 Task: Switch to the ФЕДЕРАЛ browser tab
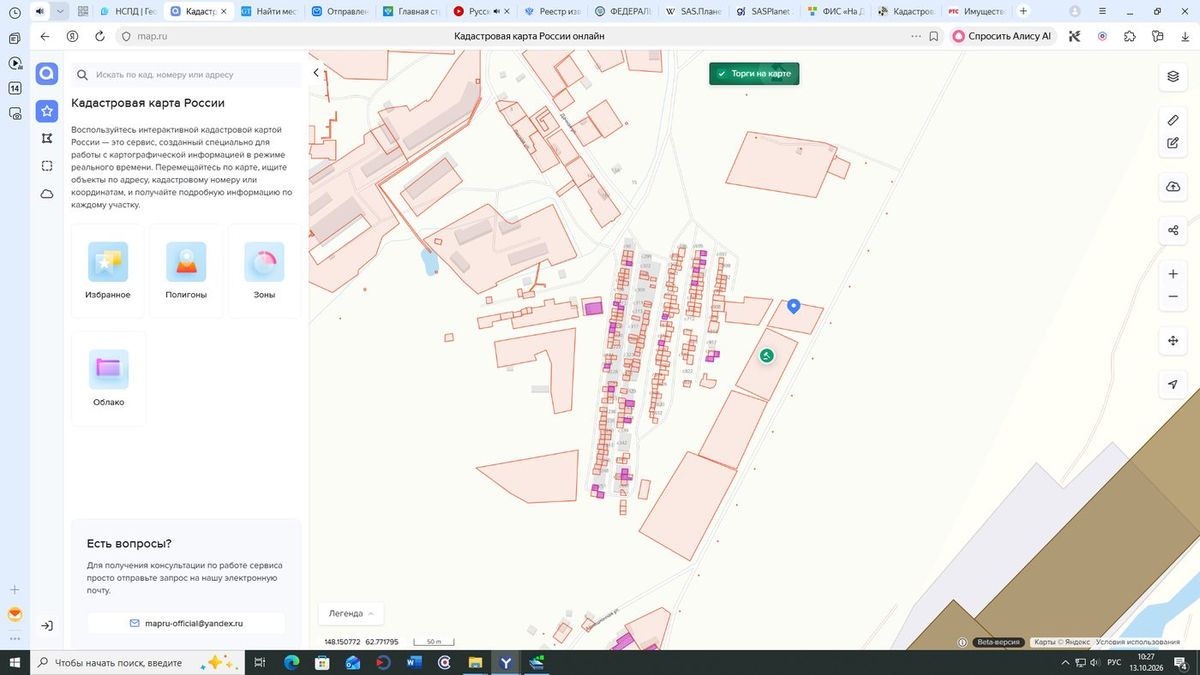tap(624, 11)
